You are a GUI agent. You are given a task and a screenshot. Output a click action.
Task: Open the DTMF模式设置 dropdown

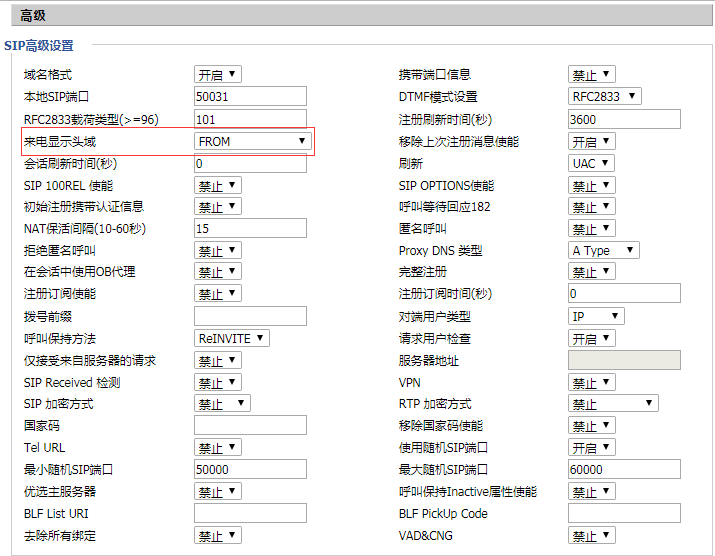pos(604,97)
